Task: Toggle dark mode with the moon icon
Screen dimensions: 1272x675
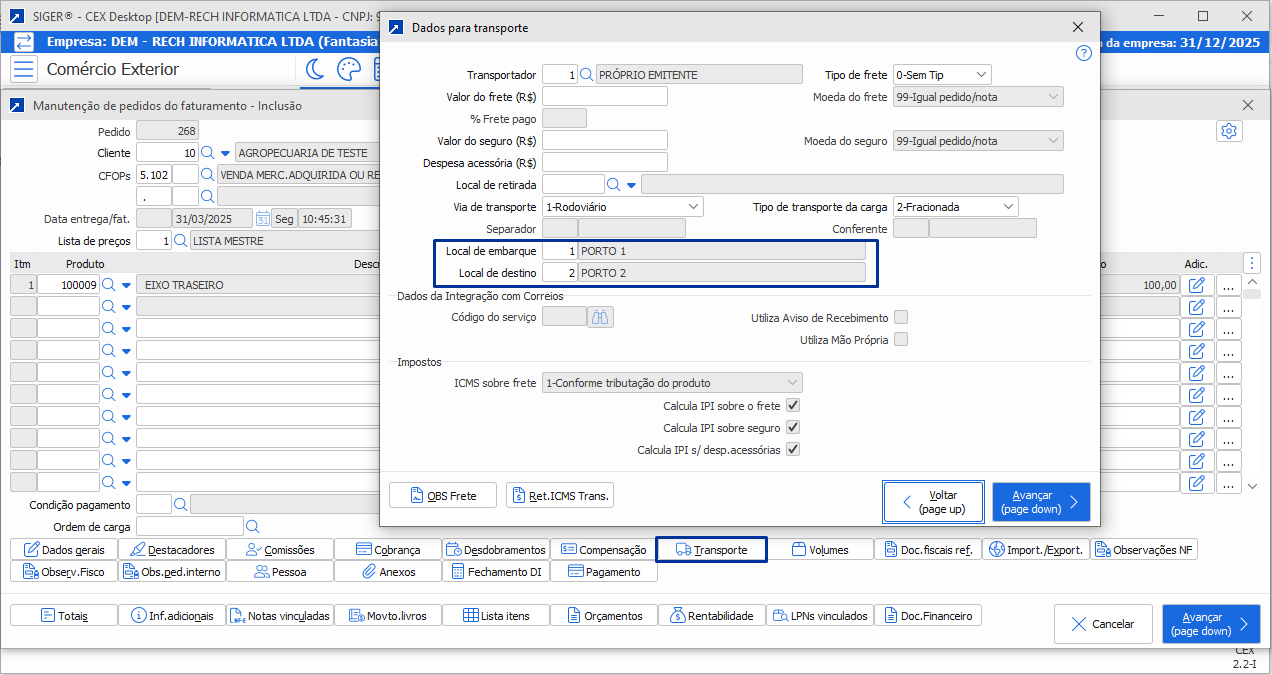Action: [315, 69]
